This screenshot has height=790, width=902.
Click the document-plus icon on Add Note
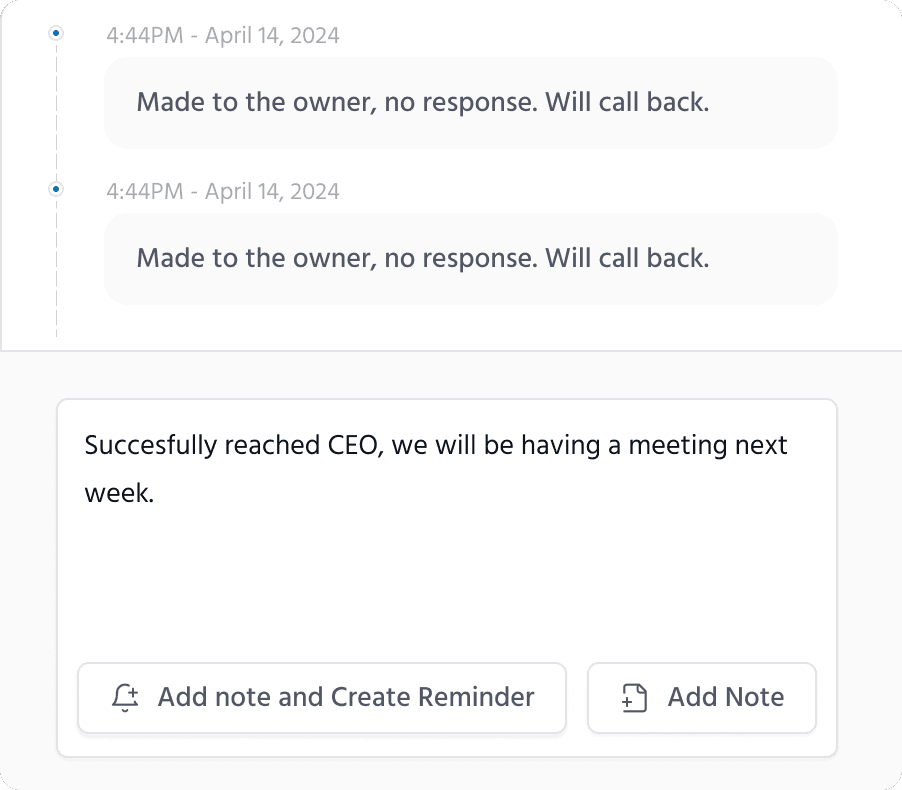tap(634, 697)
